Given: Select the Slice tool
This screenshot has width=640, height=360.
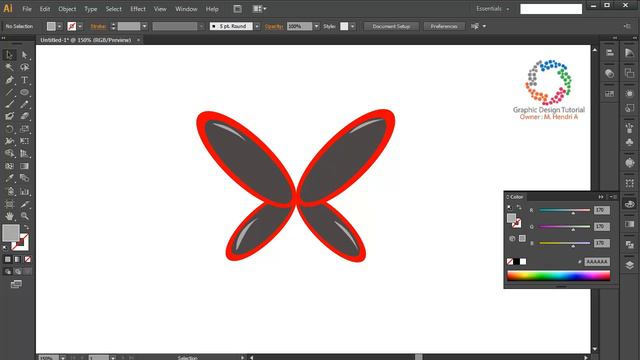Looking at the screenshot, I should click(x=24, y=204).
